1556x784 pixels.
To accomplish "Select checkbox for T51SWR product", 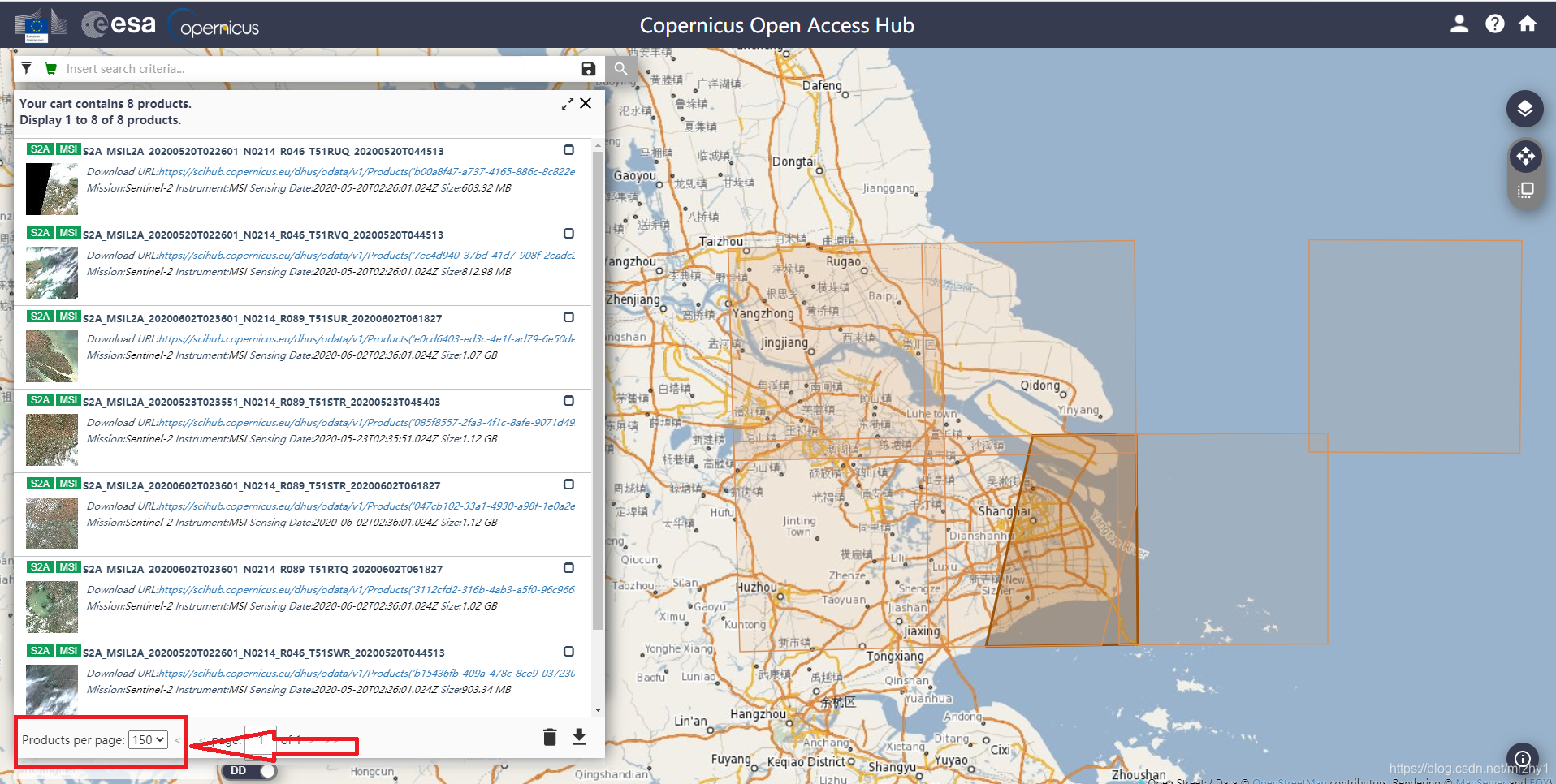I will point(568,652).
